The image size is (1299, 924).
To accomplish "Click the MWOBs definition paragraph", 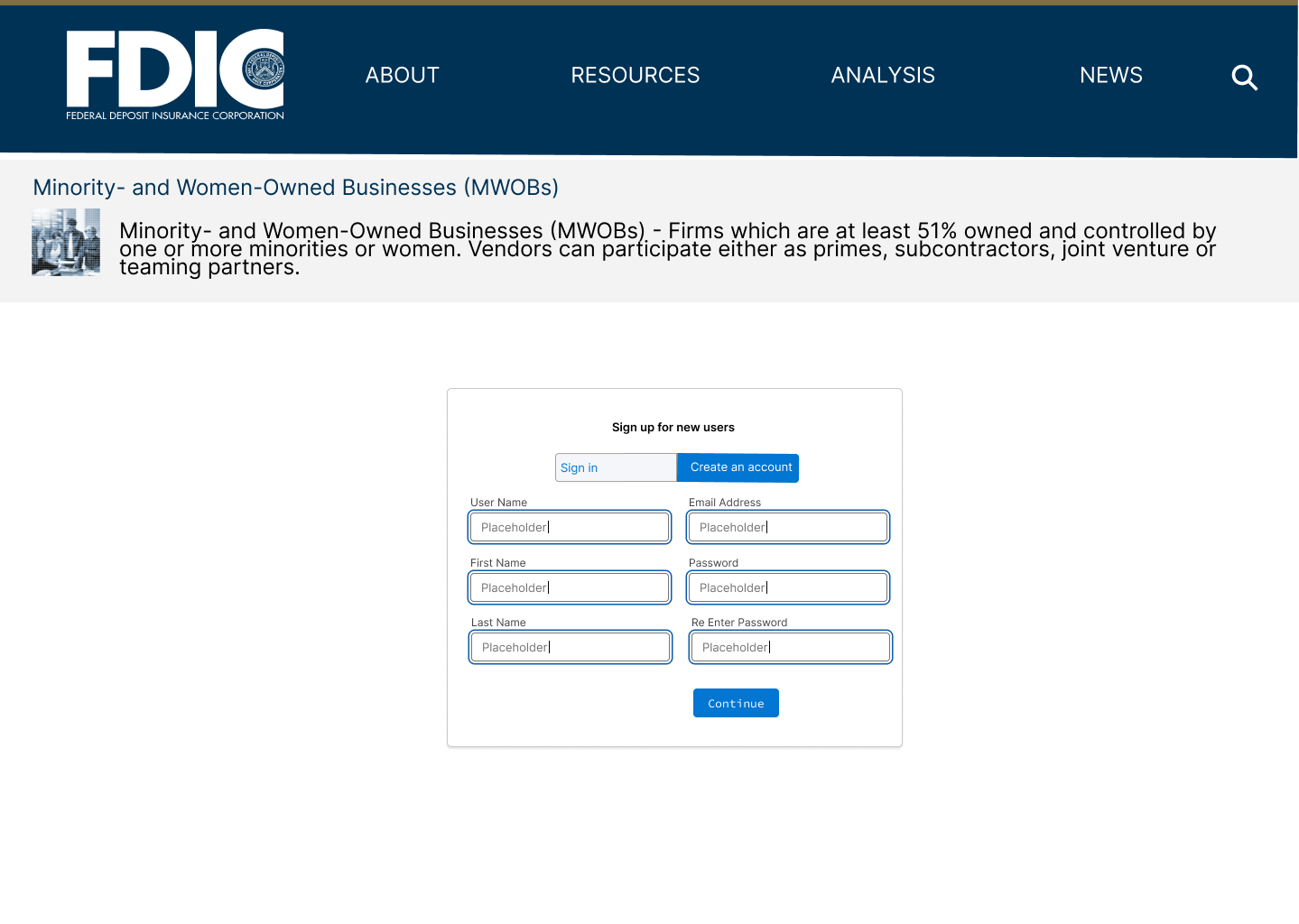I will point(668,249).
